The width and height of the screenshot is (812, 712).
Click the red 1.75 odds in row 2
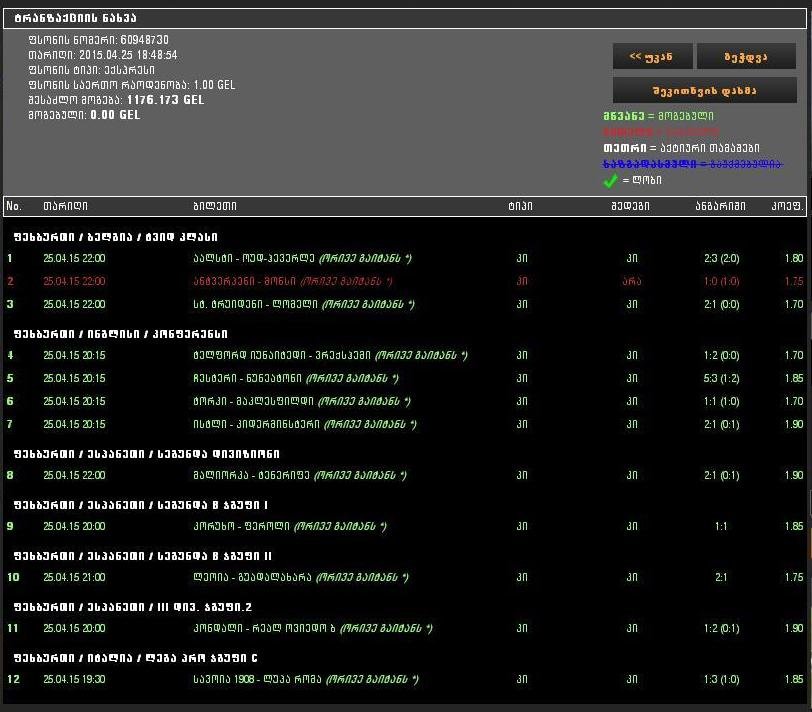click(x=794, y=281)
